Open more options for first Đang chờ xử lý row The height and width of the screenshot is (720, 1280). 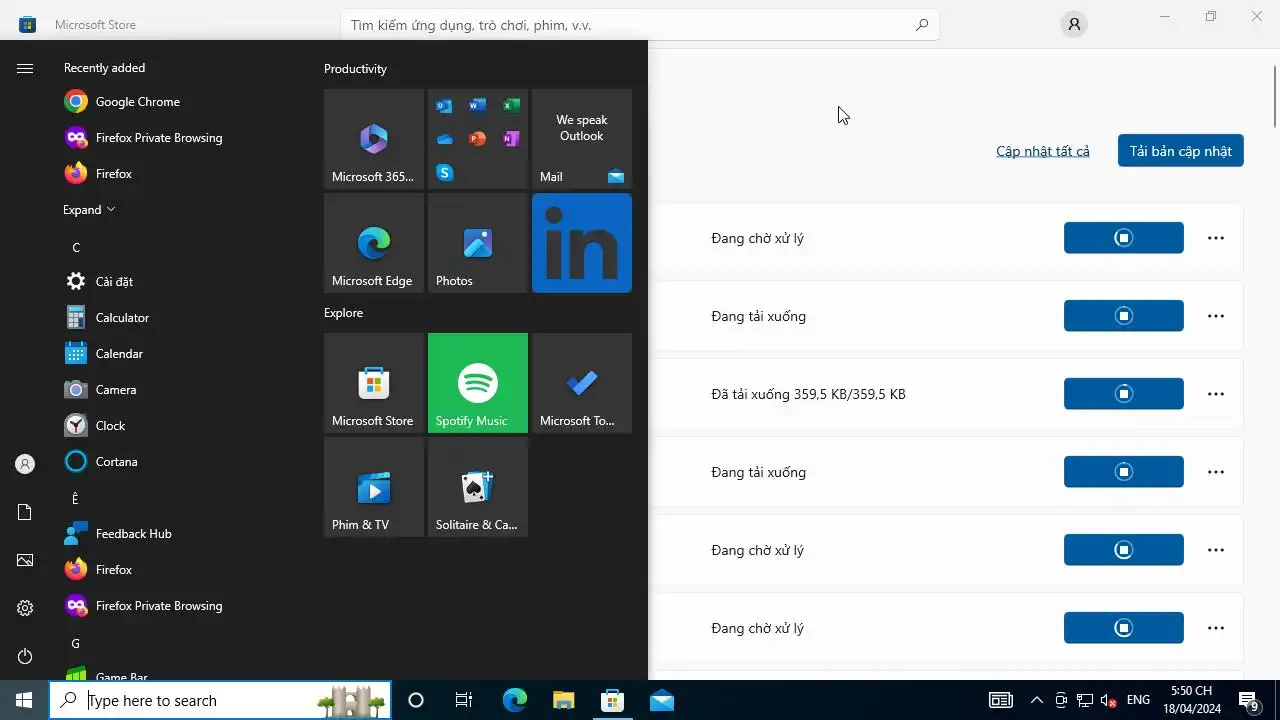[x=1216, y=238]
